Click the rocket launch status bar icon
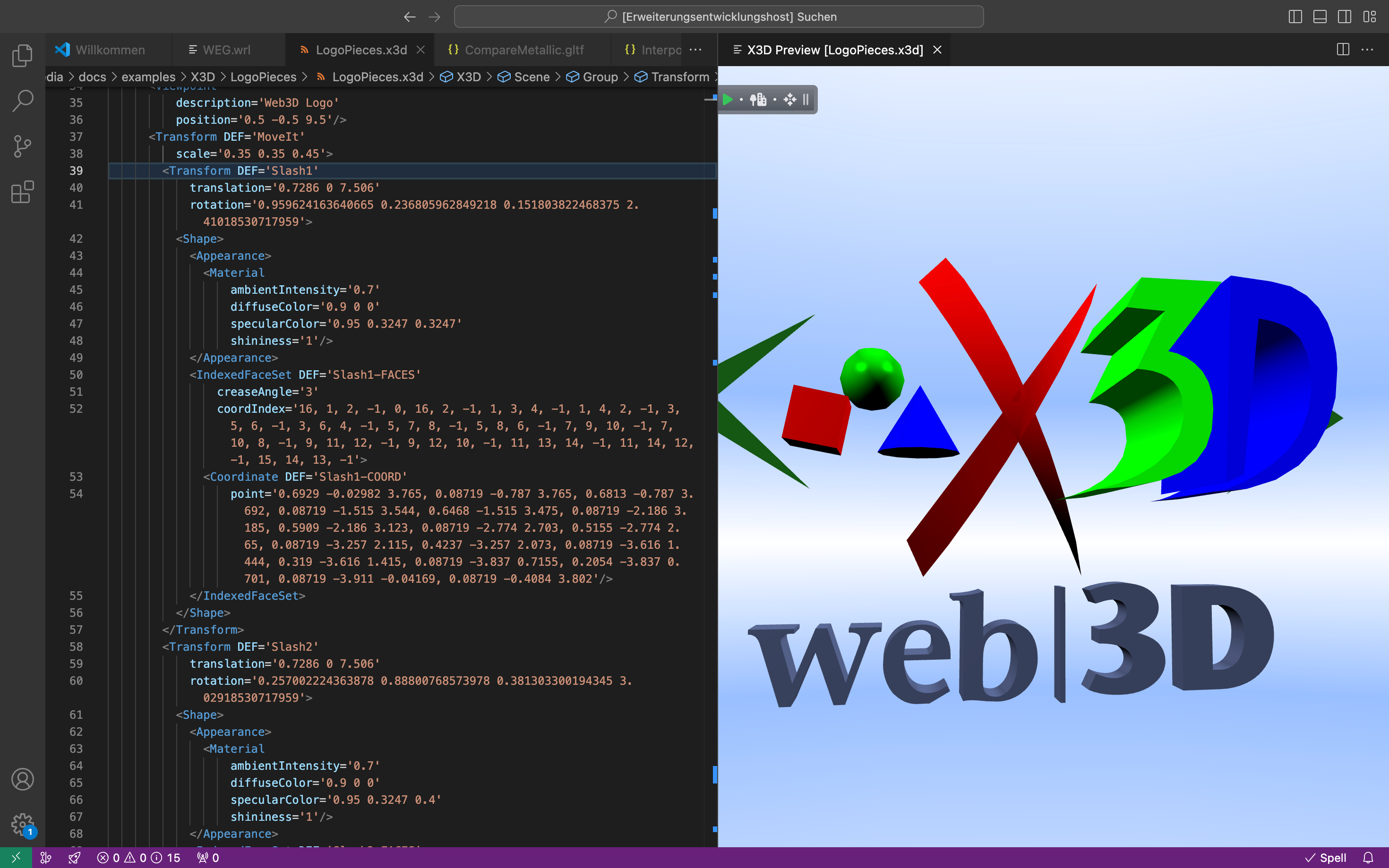 pos(75,858)
